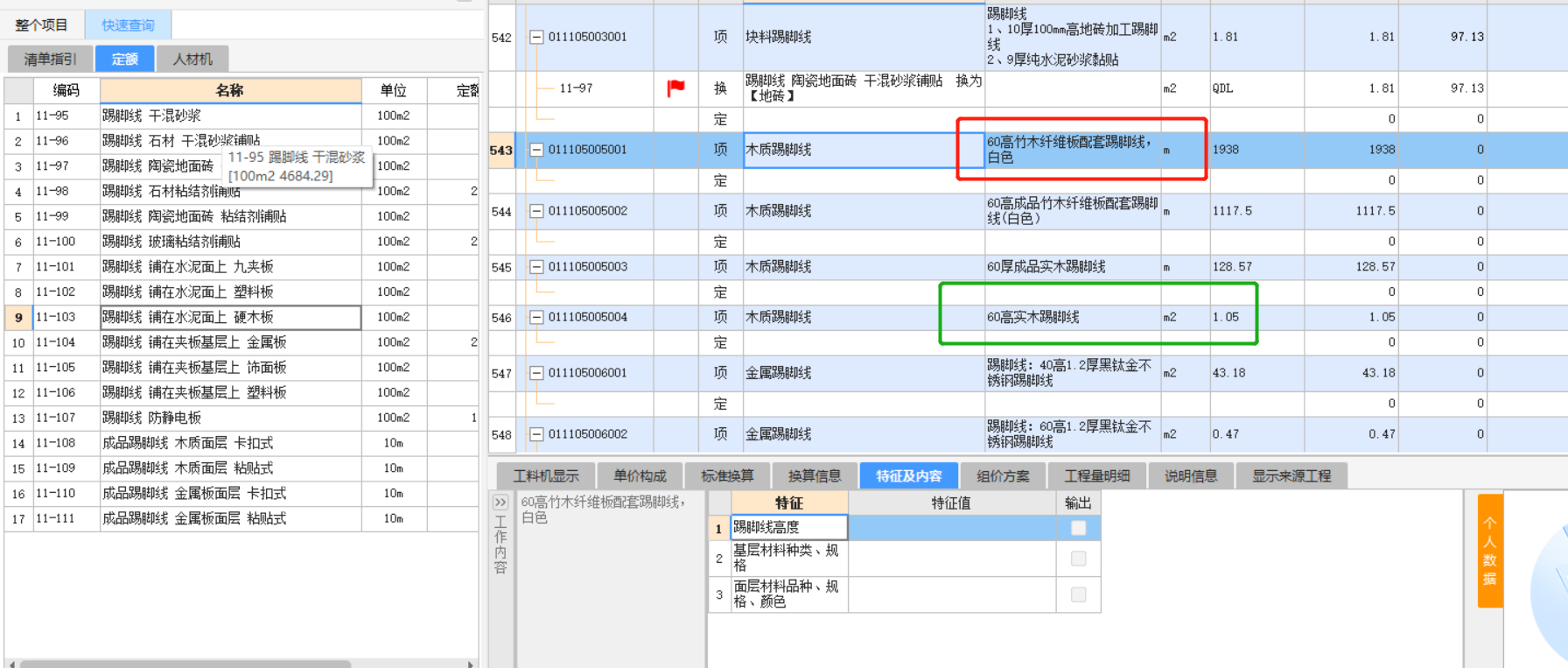Image resolution: width=1568 pixels, height=668 pixels.
Task: Select quota 11-95 踢脚线 干混砂浆
Action: click(231, 116)
